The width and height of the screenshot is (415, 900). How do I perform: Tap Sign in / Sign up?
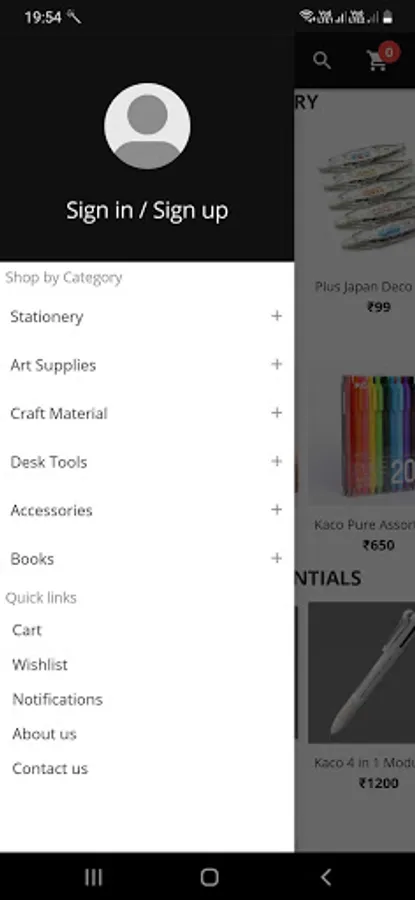click(147, 211)
